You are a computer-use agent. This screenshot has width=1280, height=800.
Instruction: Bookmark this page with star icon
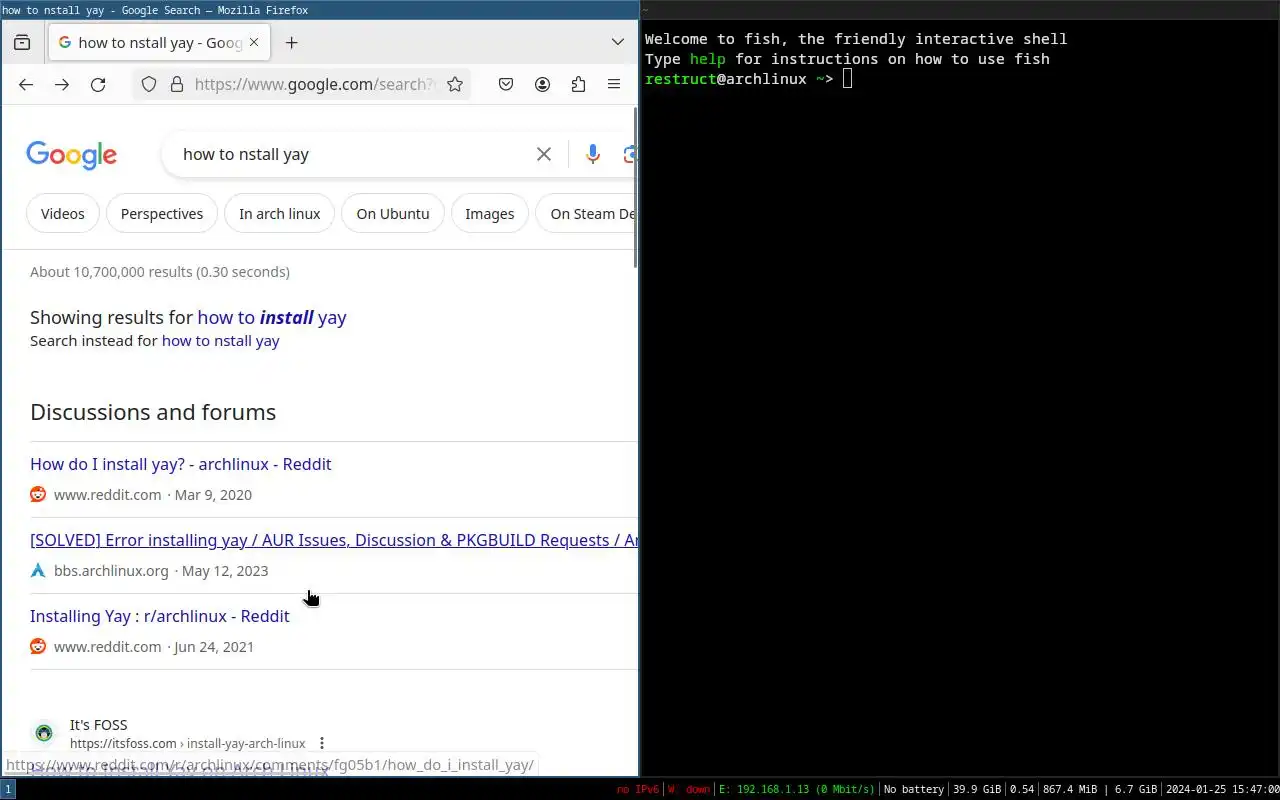(455, 85)
